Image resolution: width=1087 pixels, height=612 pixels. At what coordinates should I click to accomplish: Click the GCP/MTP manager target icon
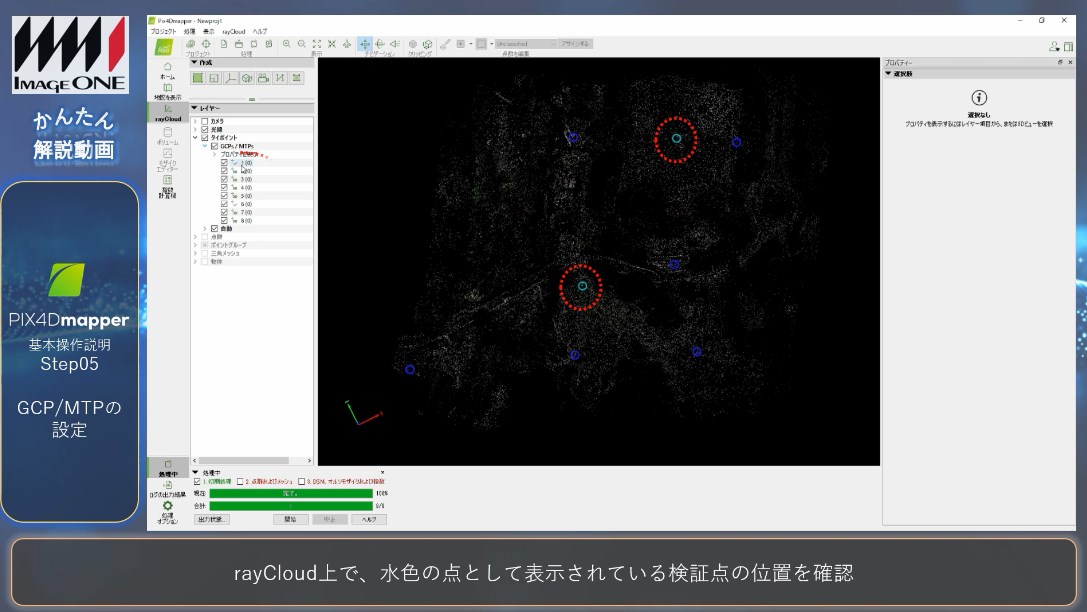206,44
